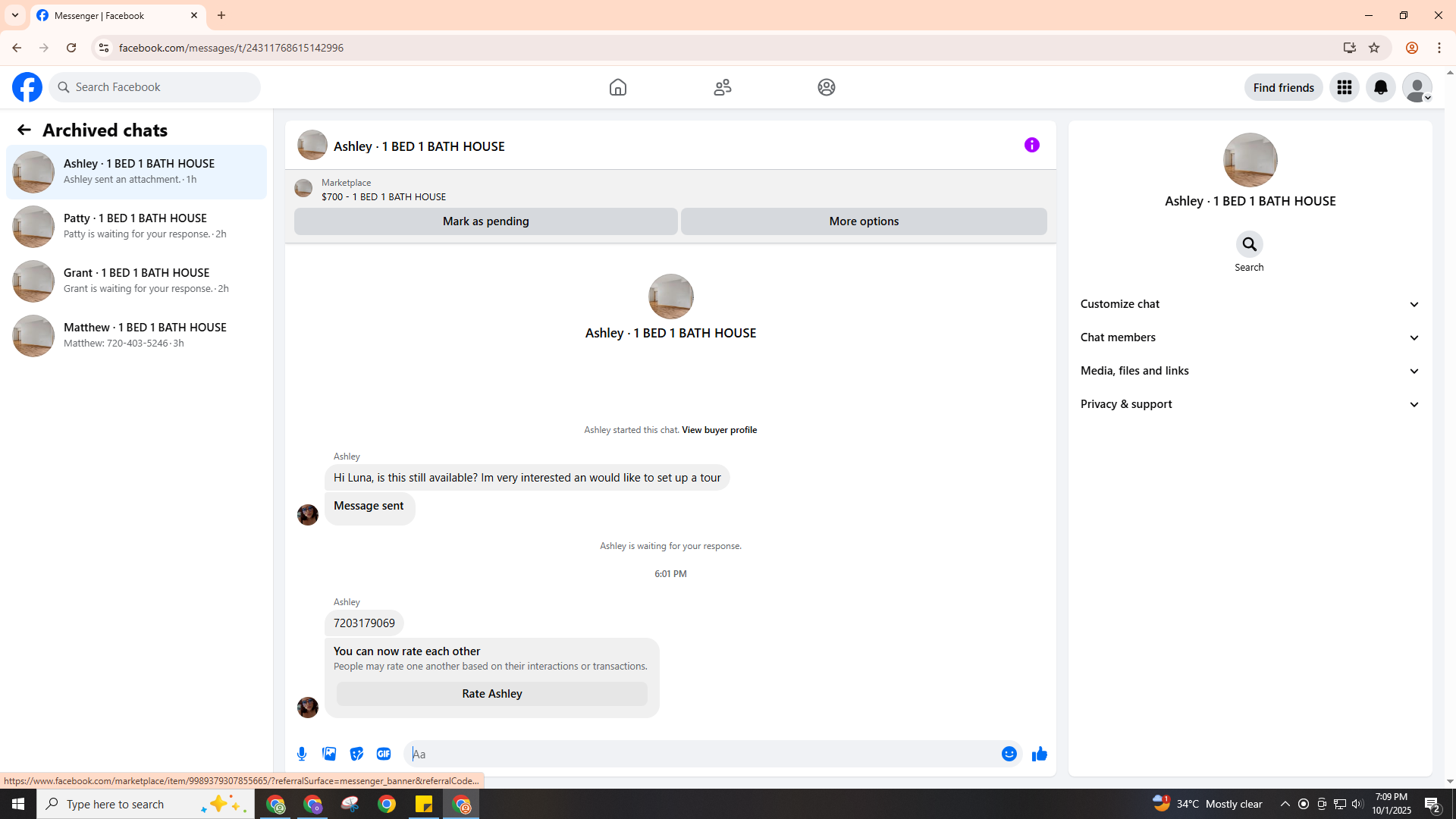Screen dimensions: 1456x819
Task: View site information in the address bar
Action: (104, 48)
